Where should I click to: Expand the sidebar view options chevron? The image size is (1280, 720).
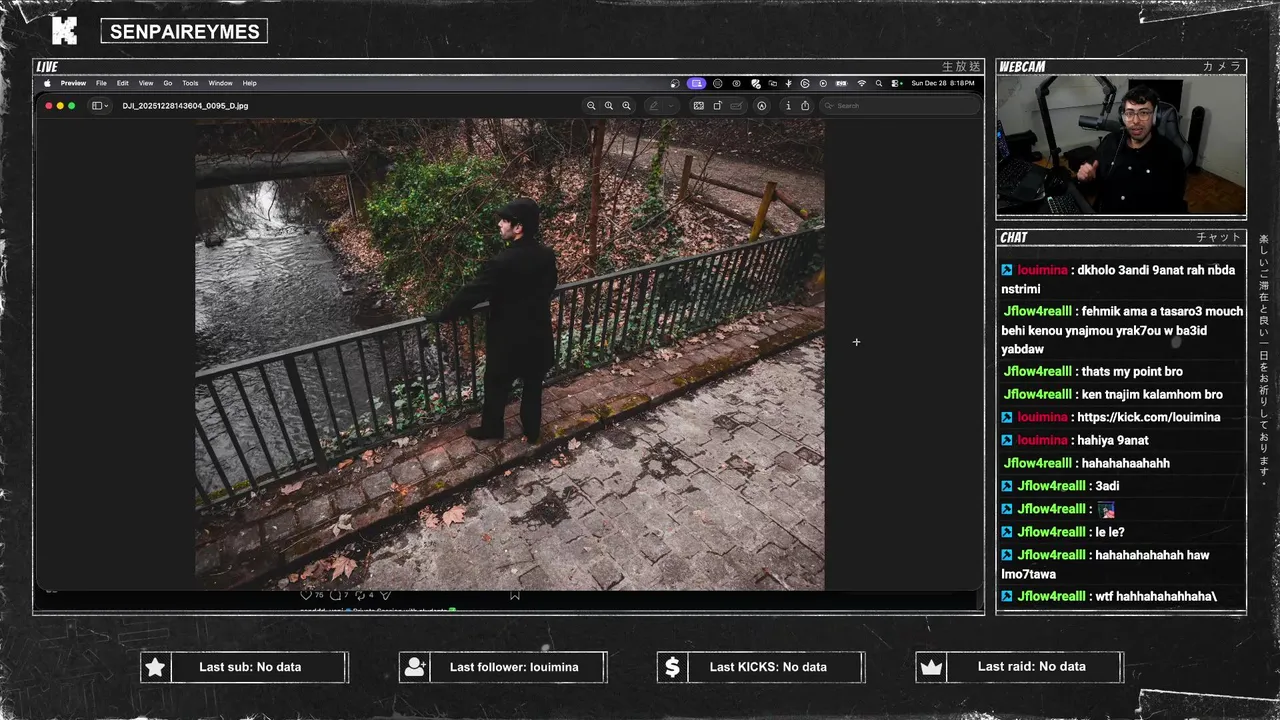[x=106, y=105]
